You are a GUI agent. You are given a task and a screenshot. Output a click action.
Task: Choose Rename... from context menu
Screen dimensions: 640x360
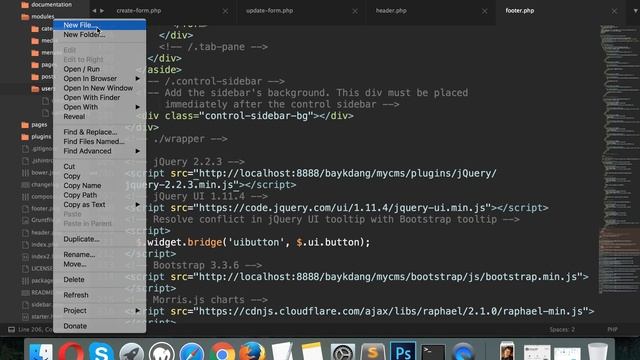point(100,254)
